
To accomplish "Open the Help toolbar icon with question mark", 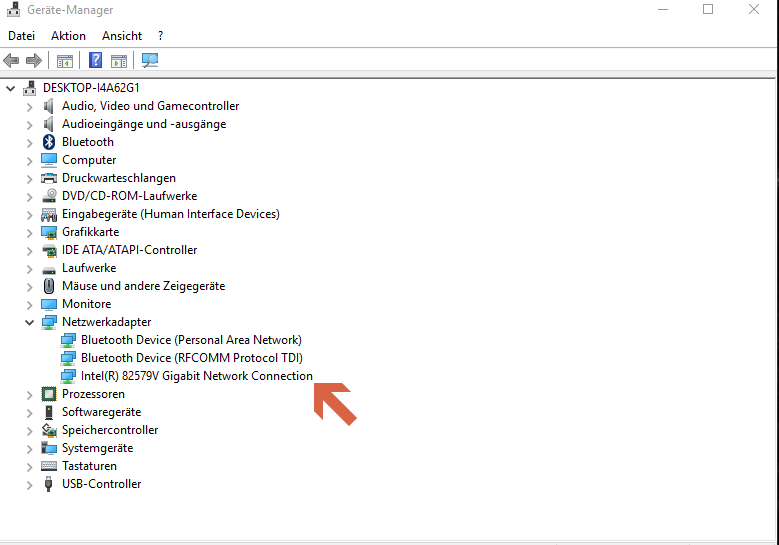I will click(95, 61).
